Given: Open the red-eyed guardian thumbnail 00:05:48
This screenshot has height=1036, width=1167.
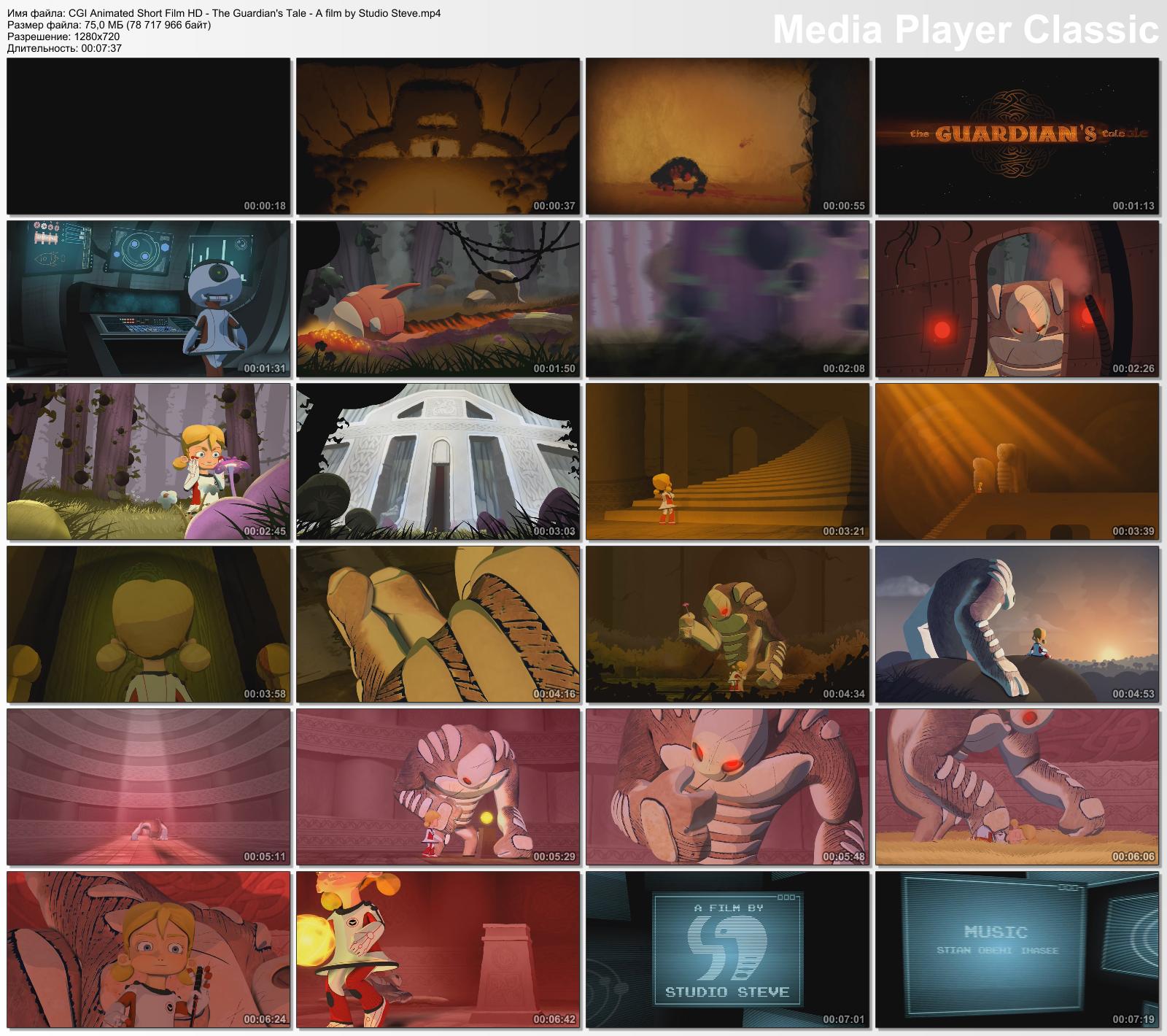Looking at the screenshot, I should (727, 787).
